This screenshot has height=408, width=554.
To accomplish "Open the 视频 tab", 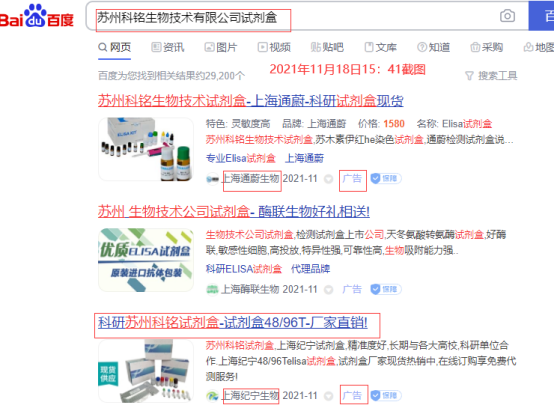I will point(275,47).
